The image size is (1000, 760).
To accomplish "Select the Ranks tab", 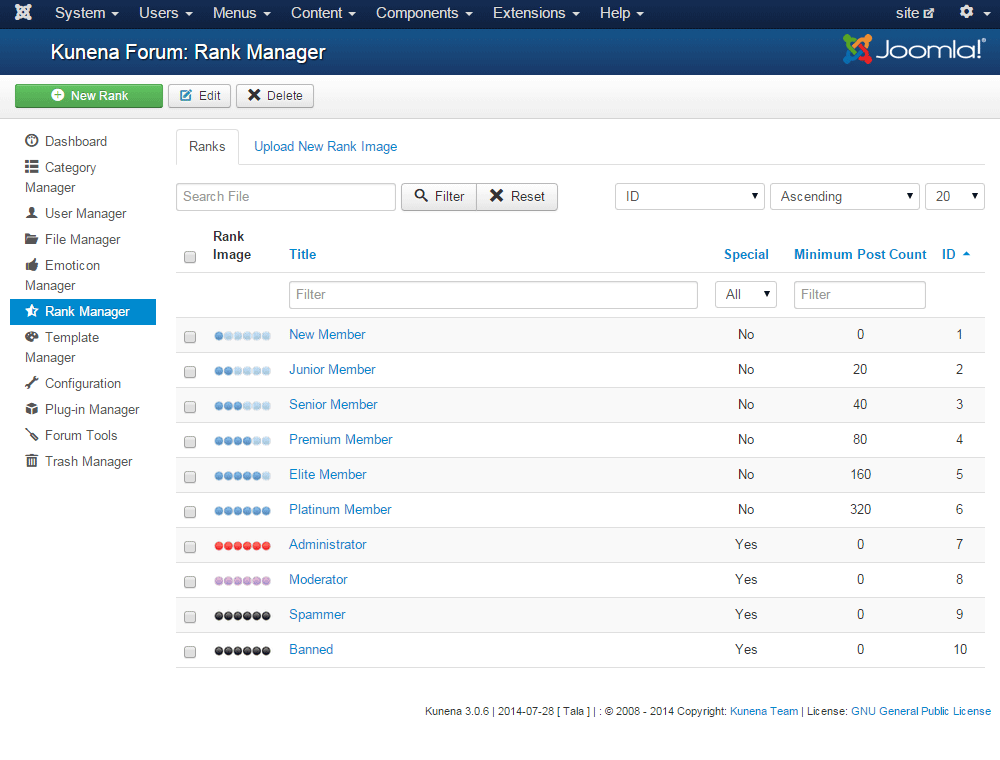I will coord(207,147).
